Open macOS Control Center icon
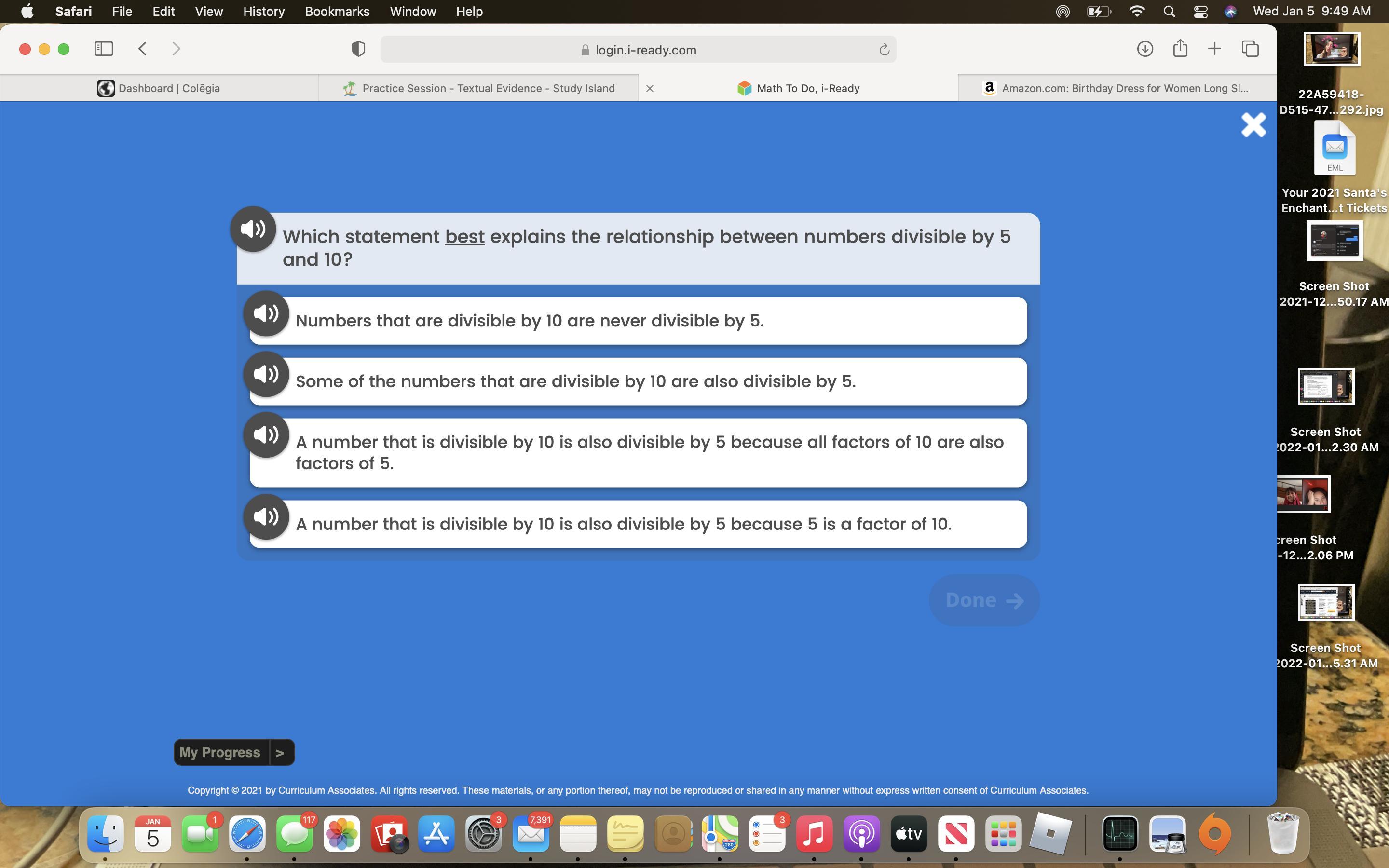The height and width of the screenshot is (868, 1389). point(1200,12)
